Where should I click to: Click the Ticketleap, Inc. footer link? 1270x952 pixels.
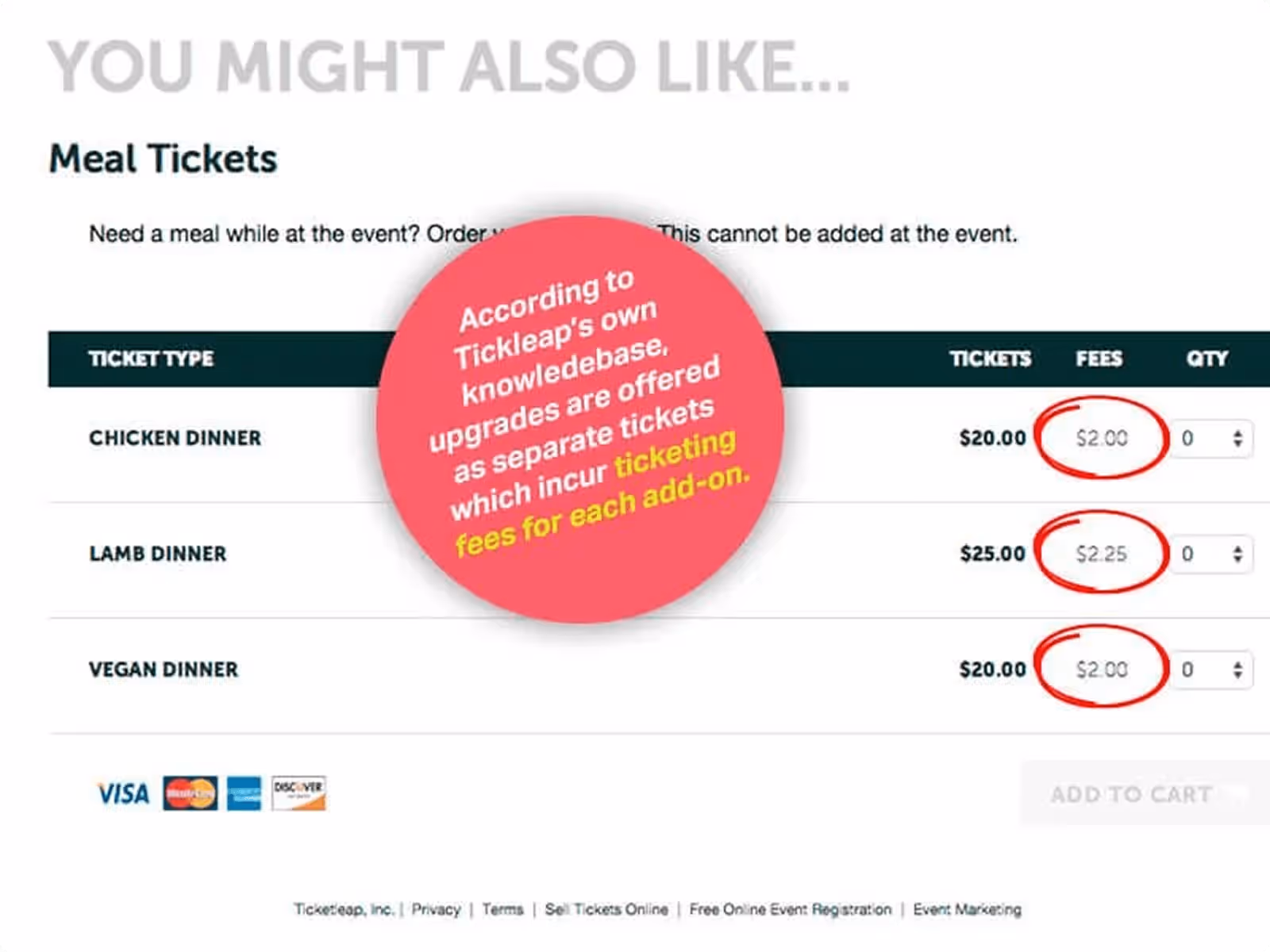344,910
